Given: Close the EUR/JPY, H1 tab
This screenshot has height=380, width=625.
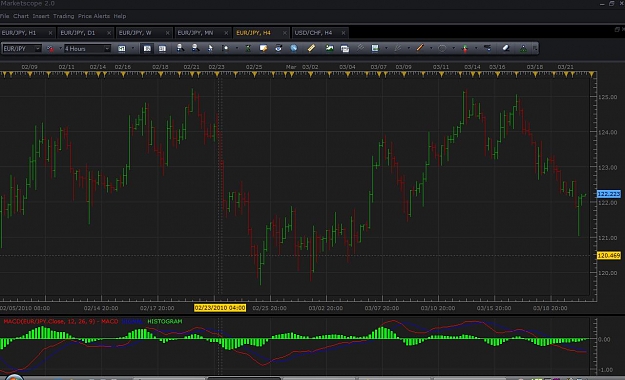Looking at the screenshot, I should click(x=50, y=33).
